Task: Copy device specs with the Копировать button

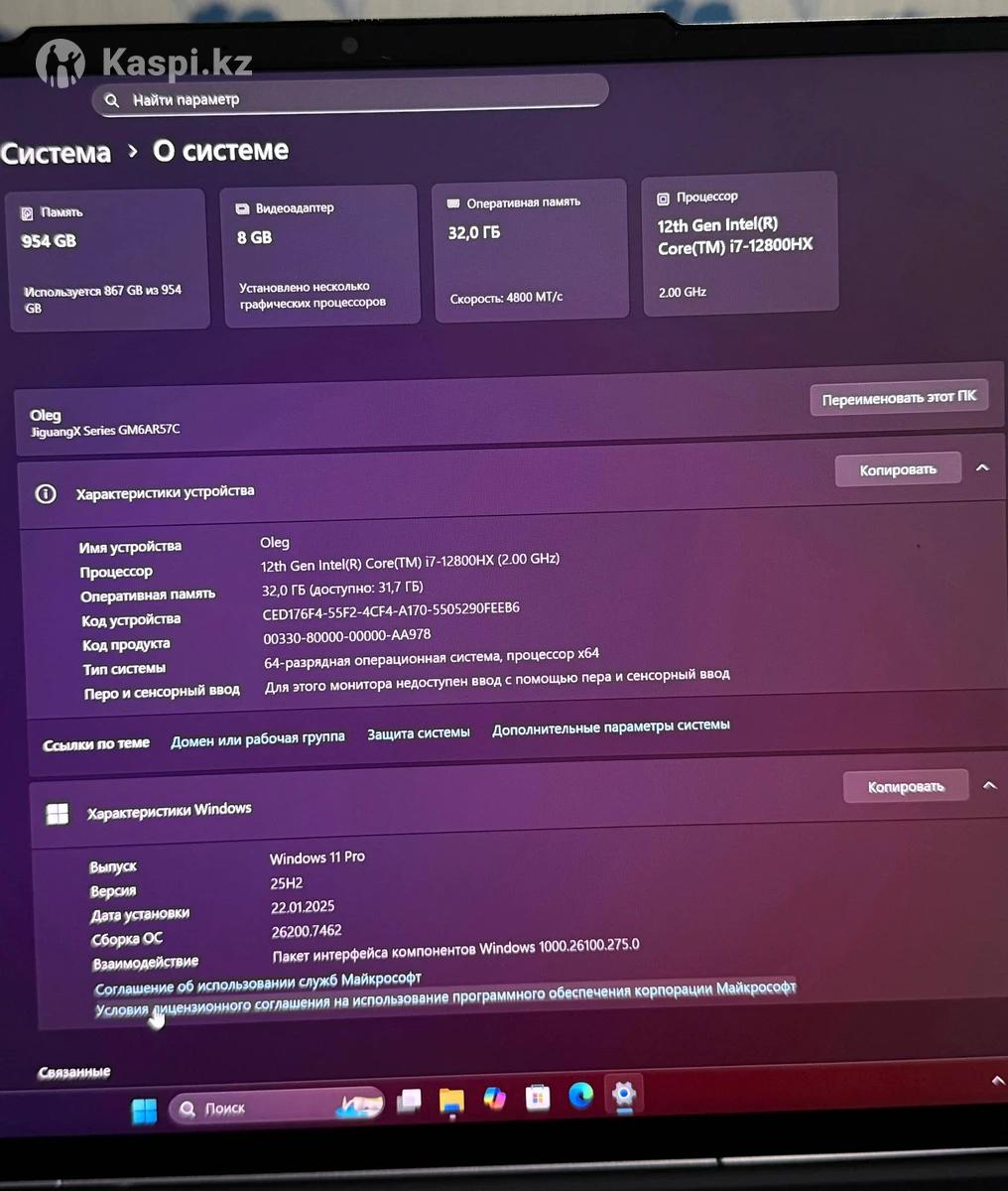Action: 897,469
